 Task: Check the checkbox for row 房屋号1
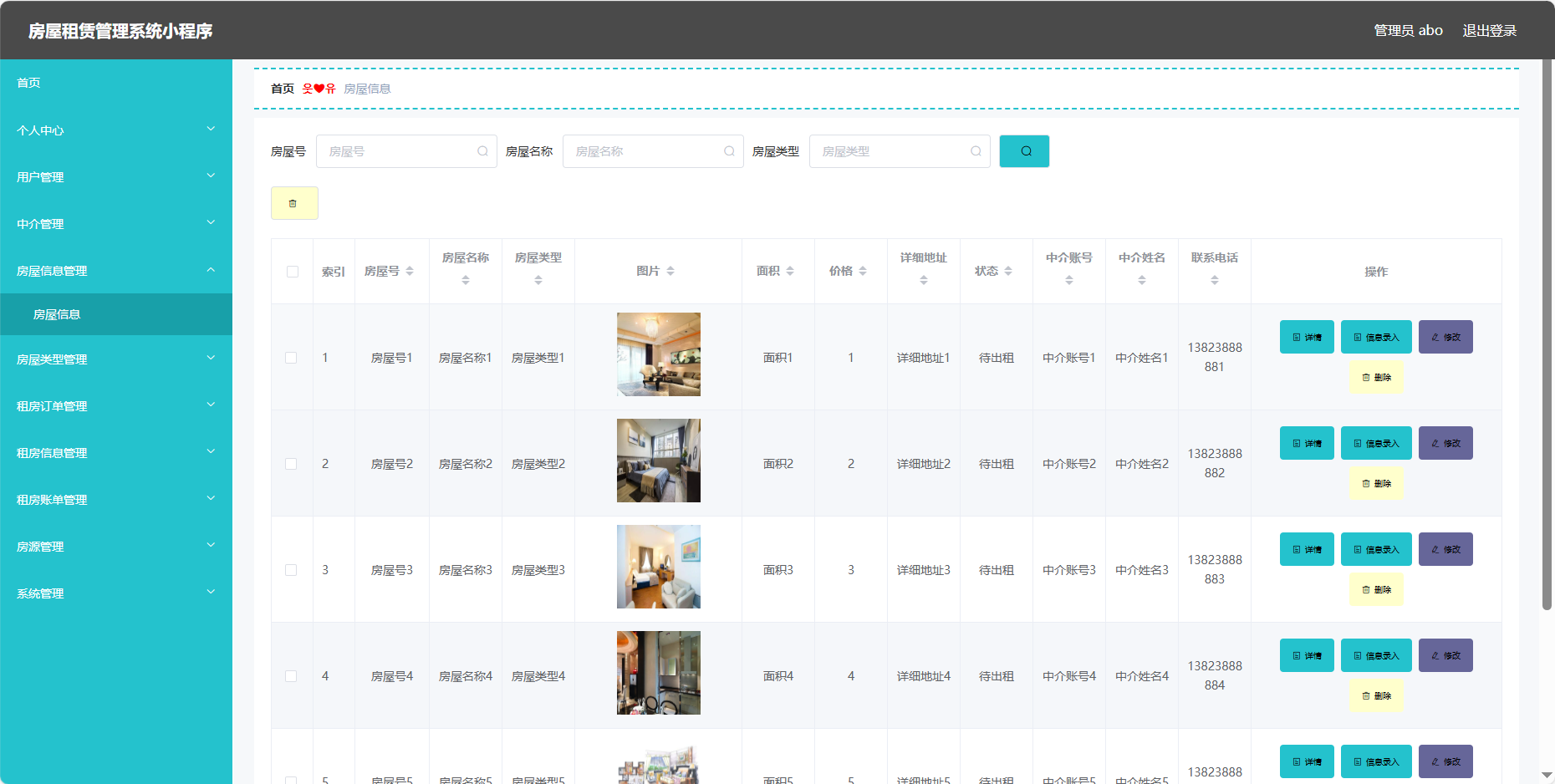291,358
